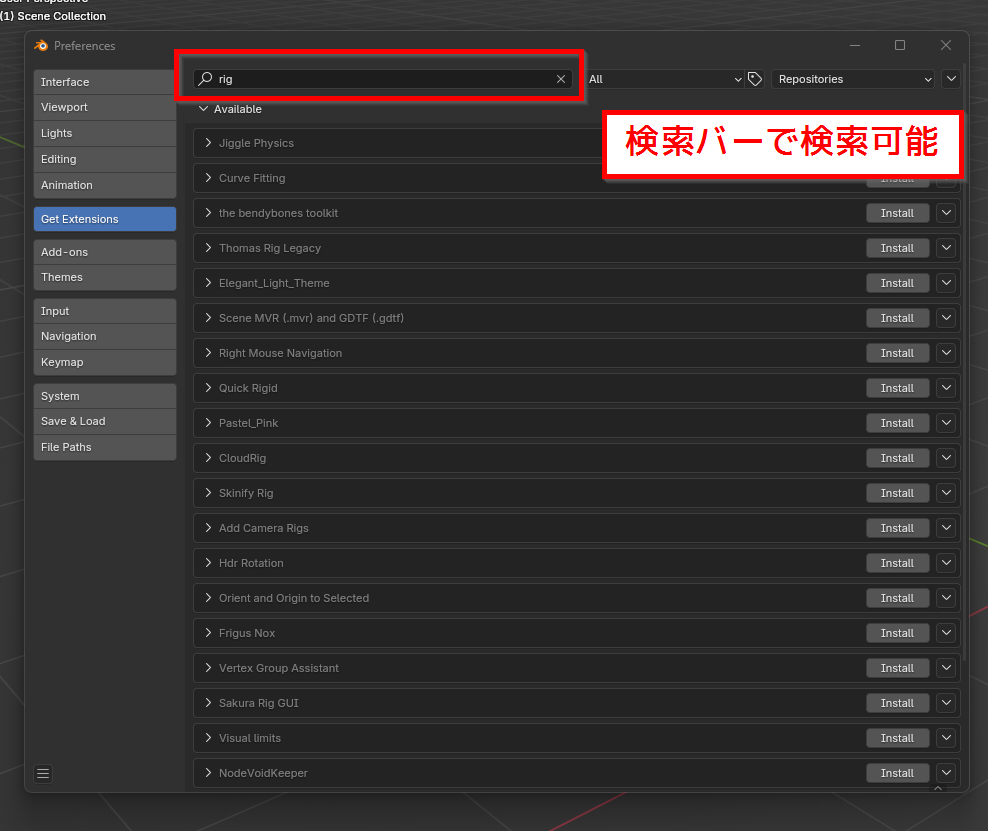Clear the search field with X icon
Viewport: 988px width, 831px height.
(x=561, y=79)
